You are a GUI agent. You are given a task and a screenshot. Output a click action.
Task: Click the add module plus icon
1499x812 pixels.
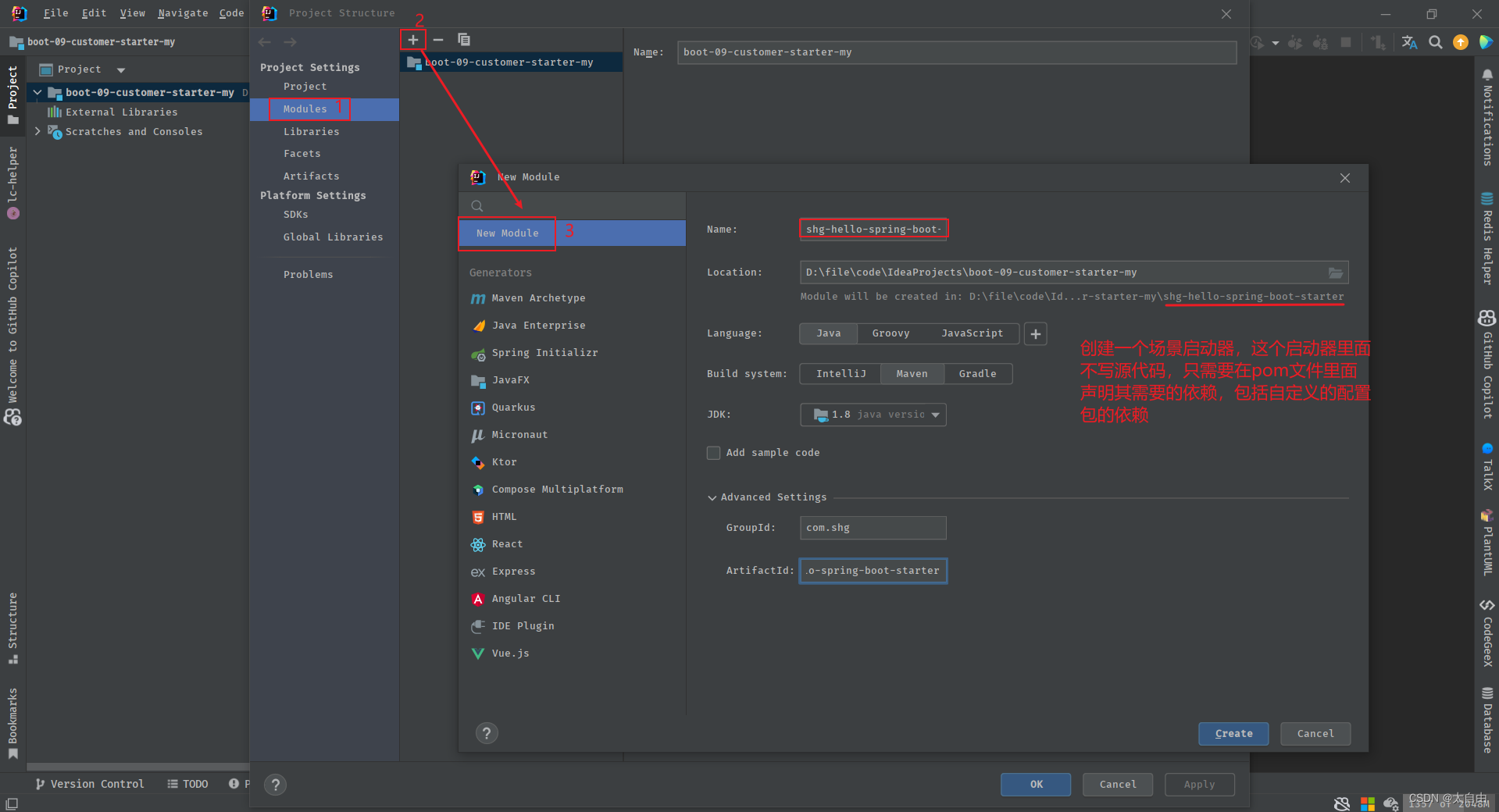click(x=413, y=40)
